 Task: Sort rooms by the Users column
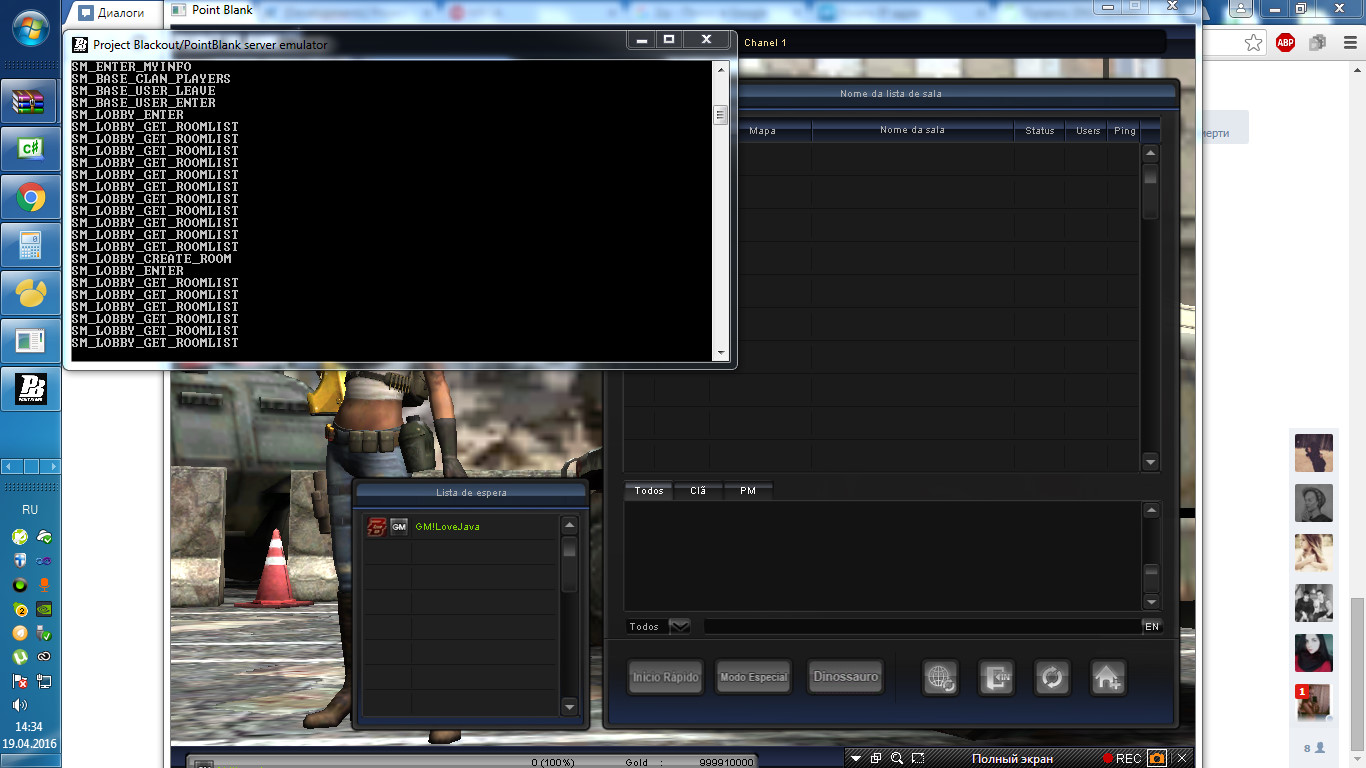pyautogui.click(x=1088, y=131)
